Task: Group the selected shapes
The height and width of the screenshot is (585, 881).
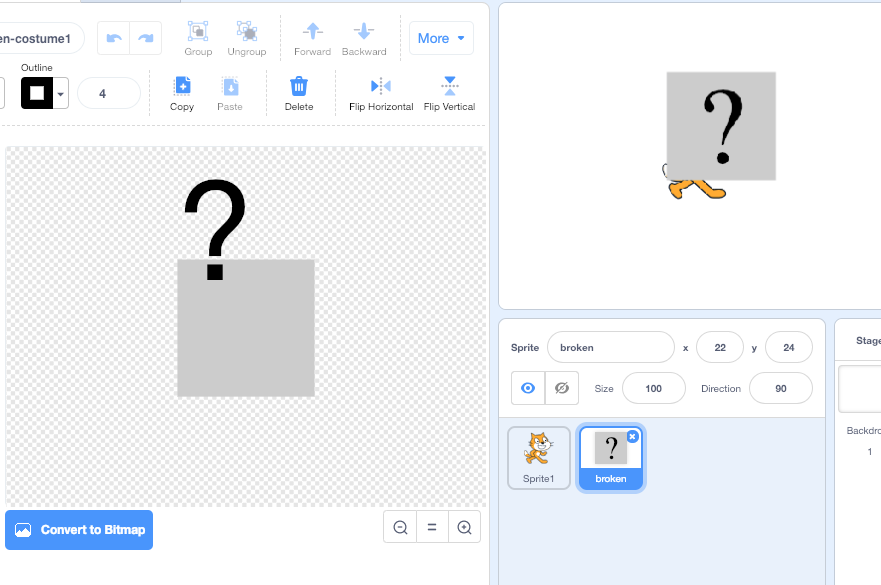Action: coord(198,39)
